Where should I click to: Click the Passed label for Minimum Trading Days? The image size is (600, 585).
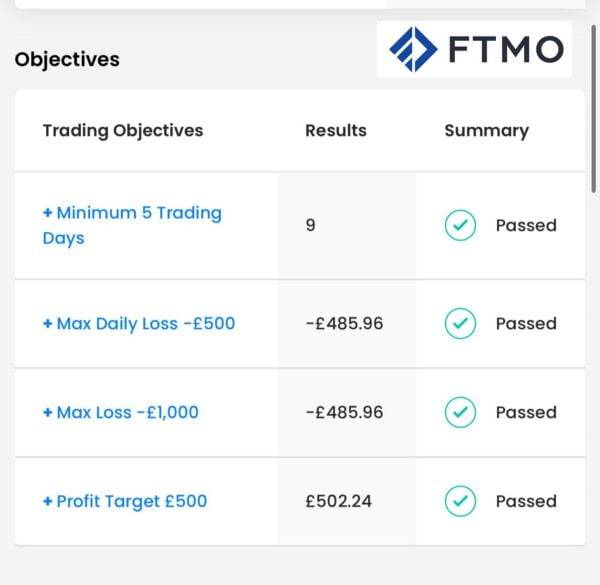pyautogui.click(x=526, y=226)
